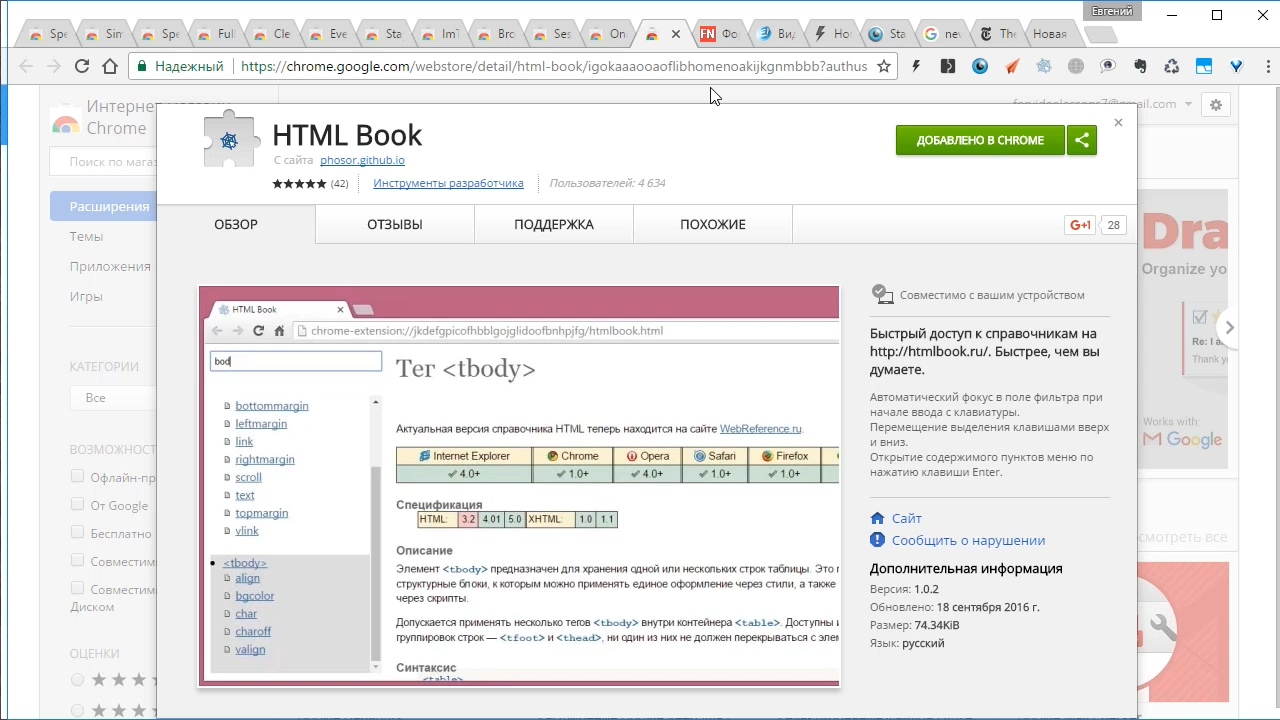The image size is (1280, 720).
Task: Open the blue circular extension icon in the toolbar
Action: tap(980, 66)
